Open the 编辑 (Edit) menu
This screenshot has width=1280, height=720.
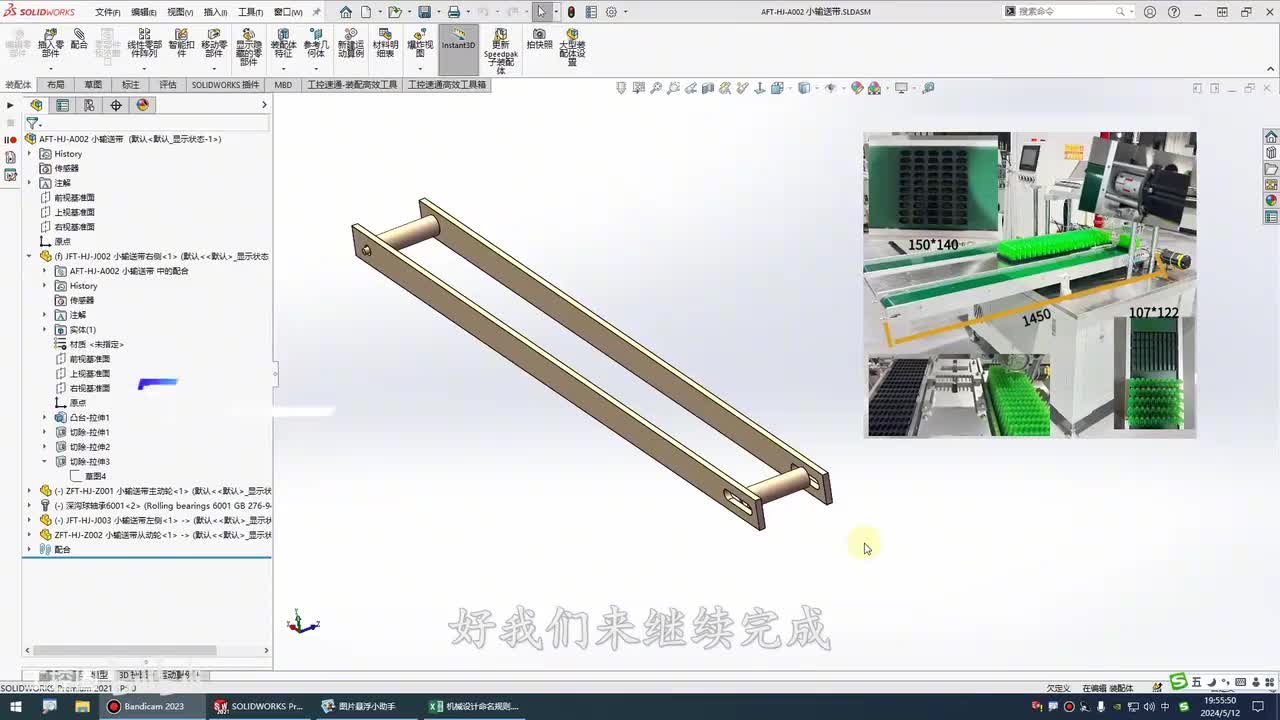[x=143, y=12]
